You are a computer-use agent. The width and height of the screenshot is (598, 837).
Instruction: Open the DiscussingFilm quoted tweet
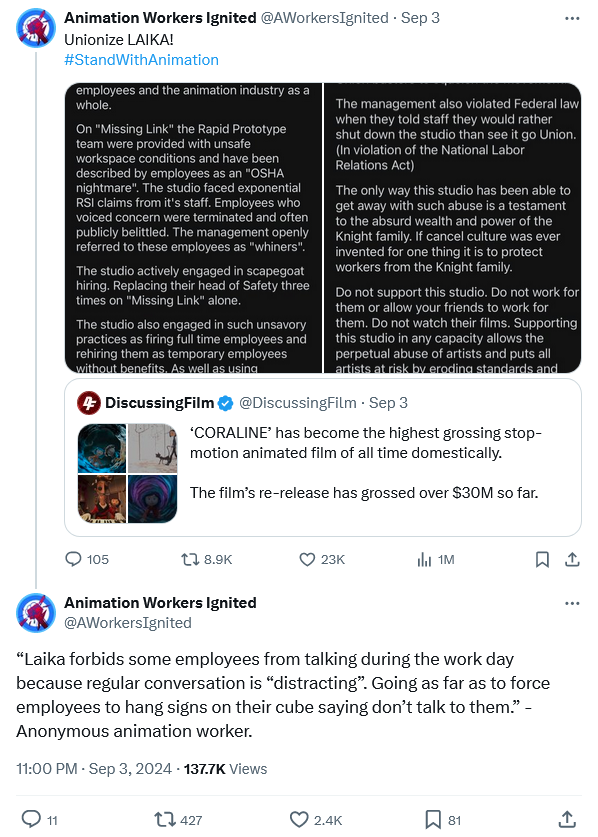point(322,457)
